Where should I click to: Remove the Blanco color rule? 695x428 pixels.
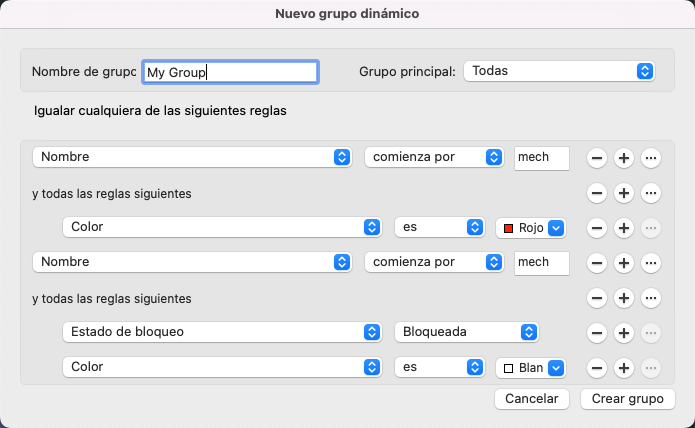click(x=596, y=367)
